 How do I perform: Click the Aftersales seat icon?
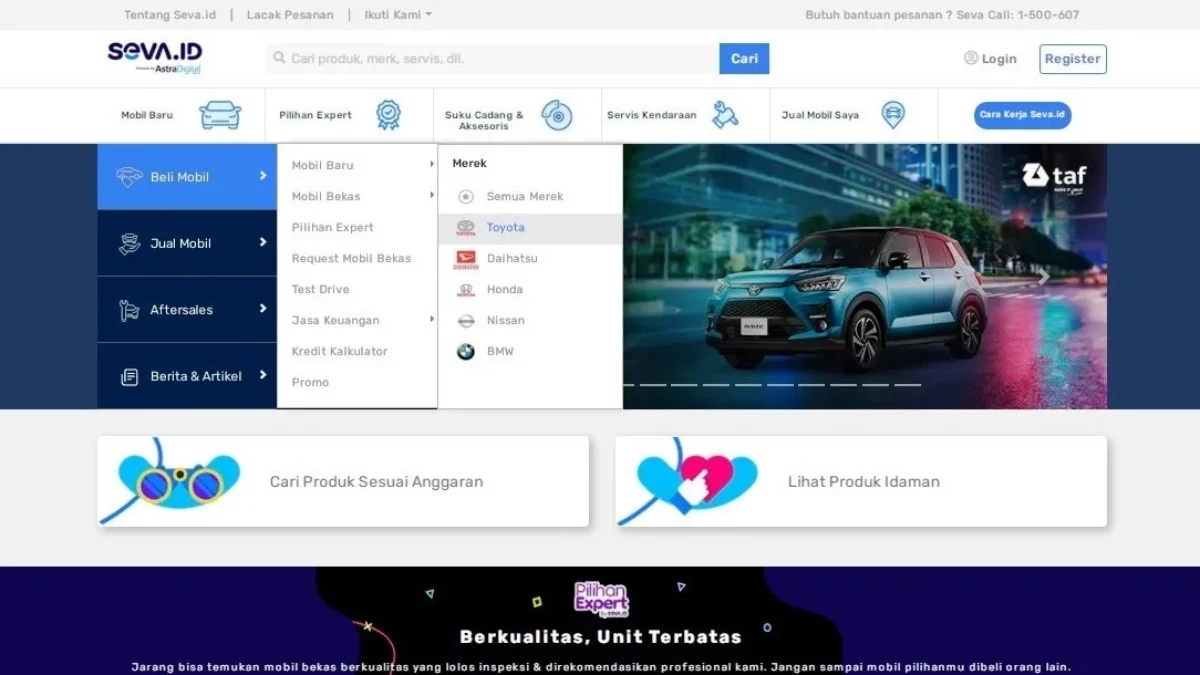[x=129, y=310]
